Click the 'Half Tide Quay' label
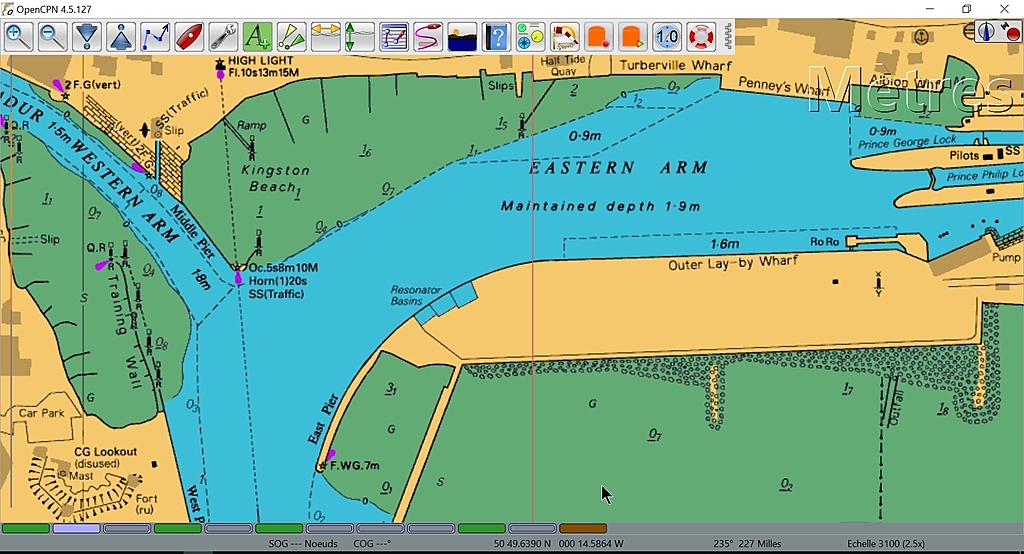The height and width of the screenshot is (554, 1024). click(563, 65)
